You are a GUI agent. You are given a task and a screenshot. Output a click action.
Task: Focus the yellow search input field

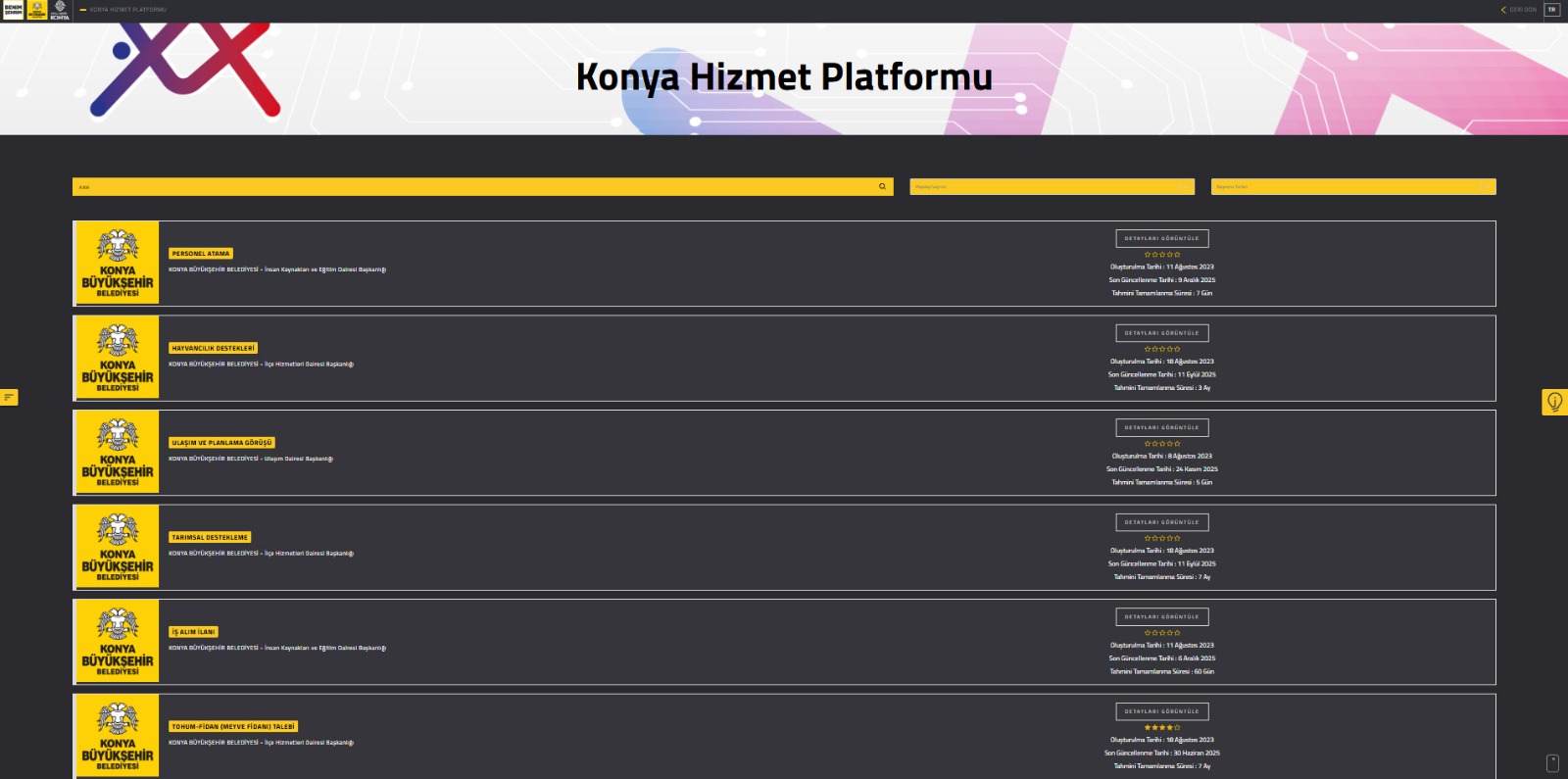pos(470,186)
